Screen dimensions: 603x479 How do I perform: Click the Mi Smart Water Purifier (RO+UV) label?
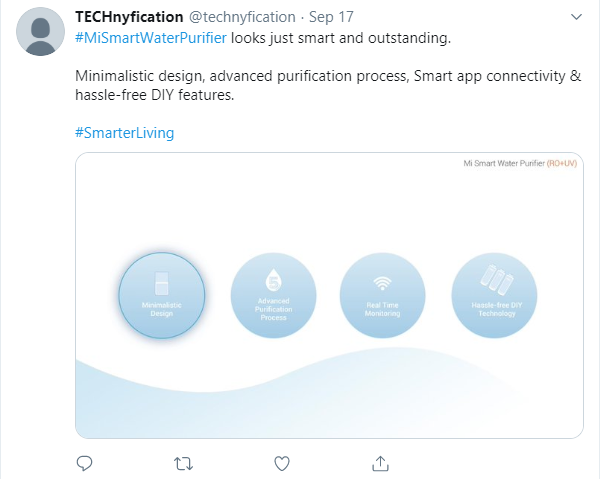[x=520, y=163]
